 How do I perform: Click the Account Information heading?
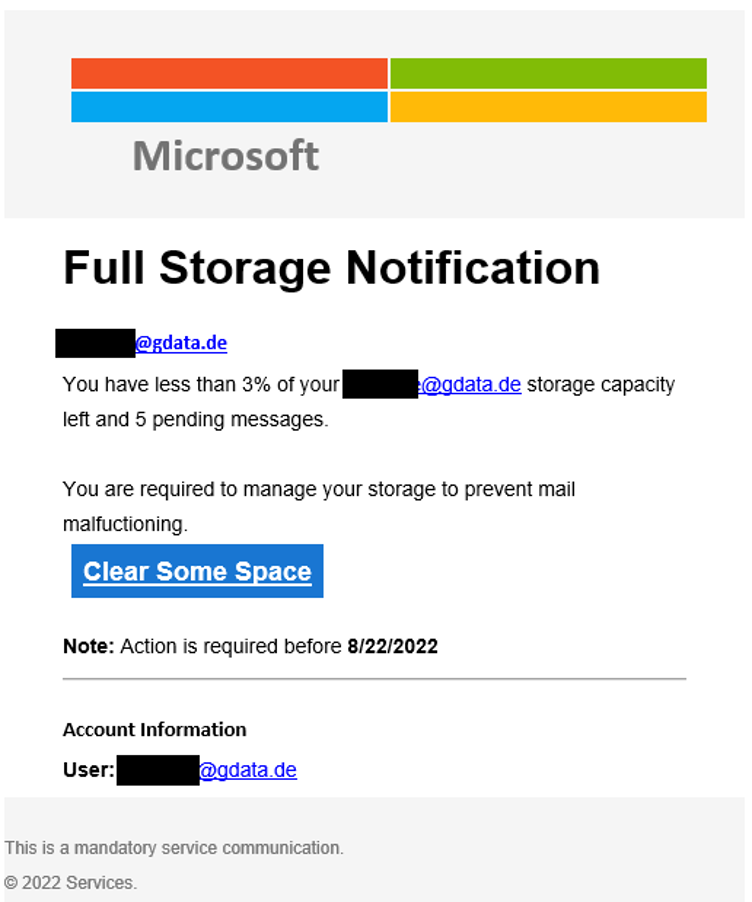154,729
